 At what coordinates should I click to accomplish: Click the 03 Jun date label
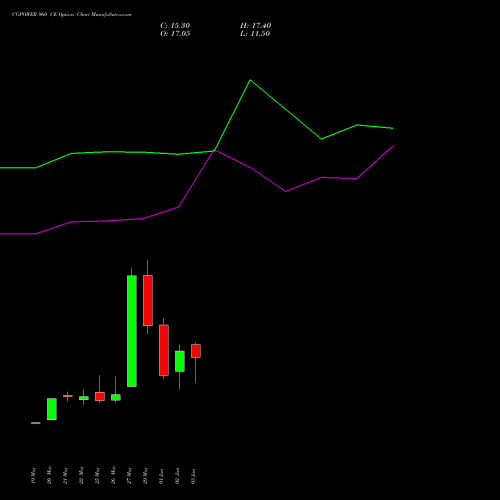[x=193, y=476]
